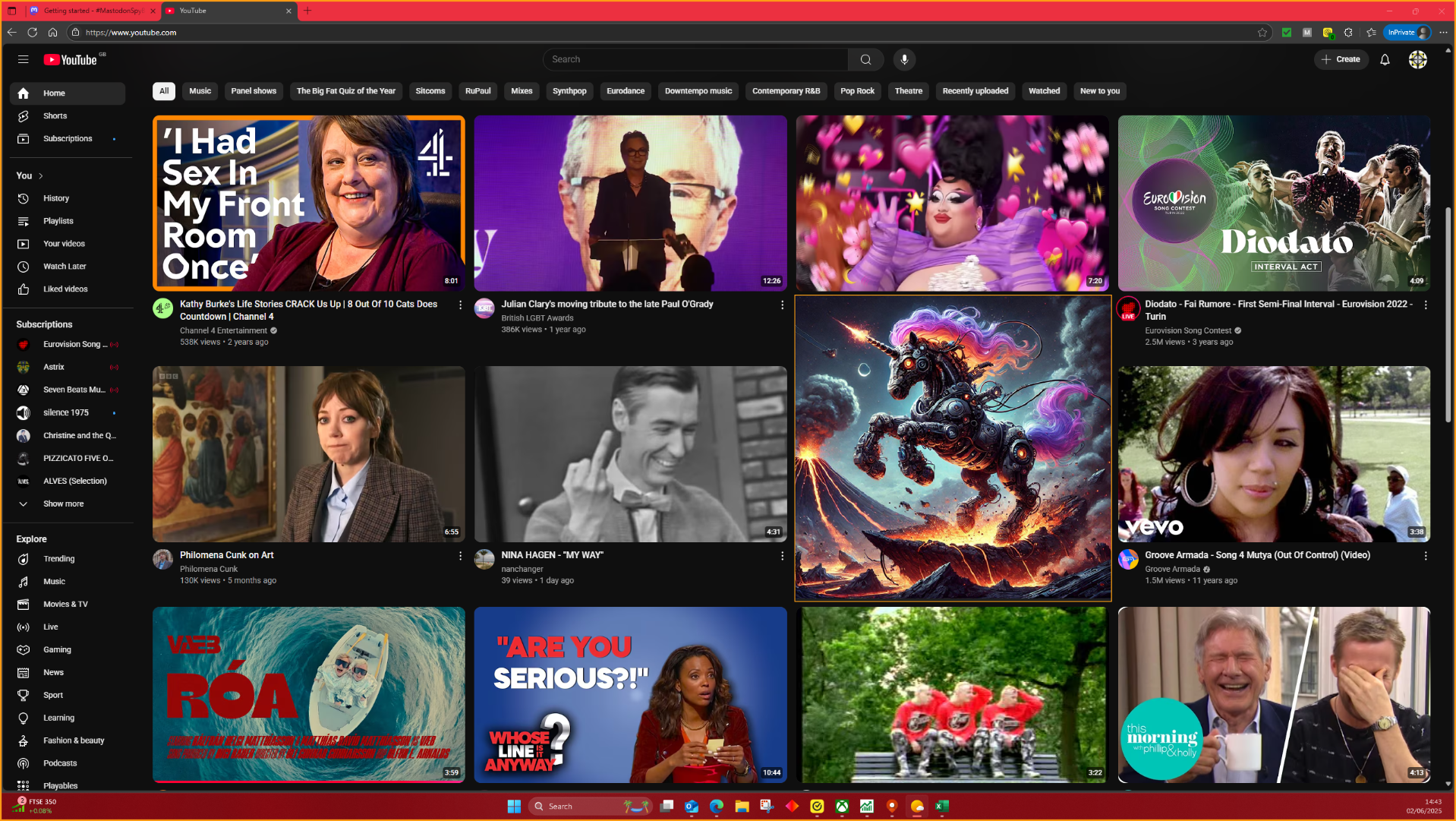Open the Watch Later list
1456x821 pixels.
pos(68,267)
